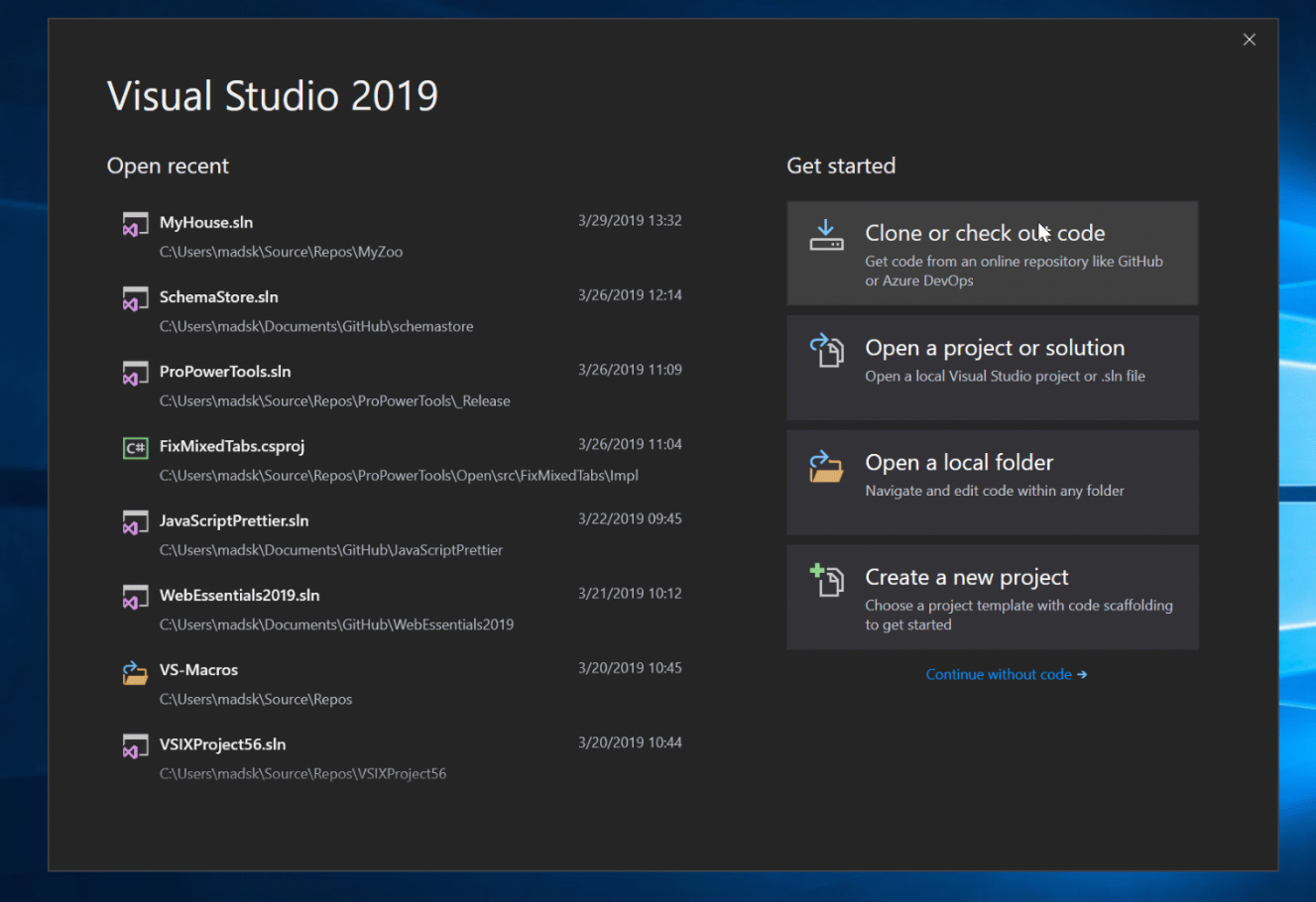
Task: Click the create new project icon
Action: pos(826,579)
